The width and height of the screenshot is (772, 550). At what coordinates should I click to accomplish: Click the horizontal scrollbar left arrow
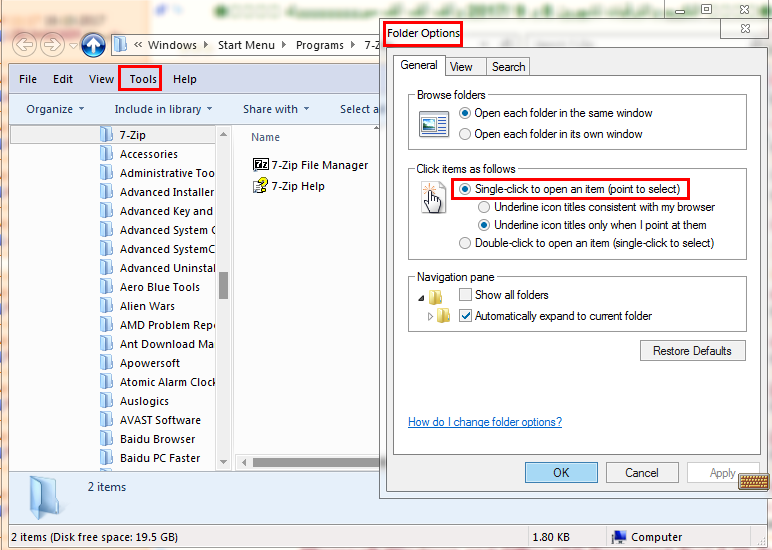point(244,462)
